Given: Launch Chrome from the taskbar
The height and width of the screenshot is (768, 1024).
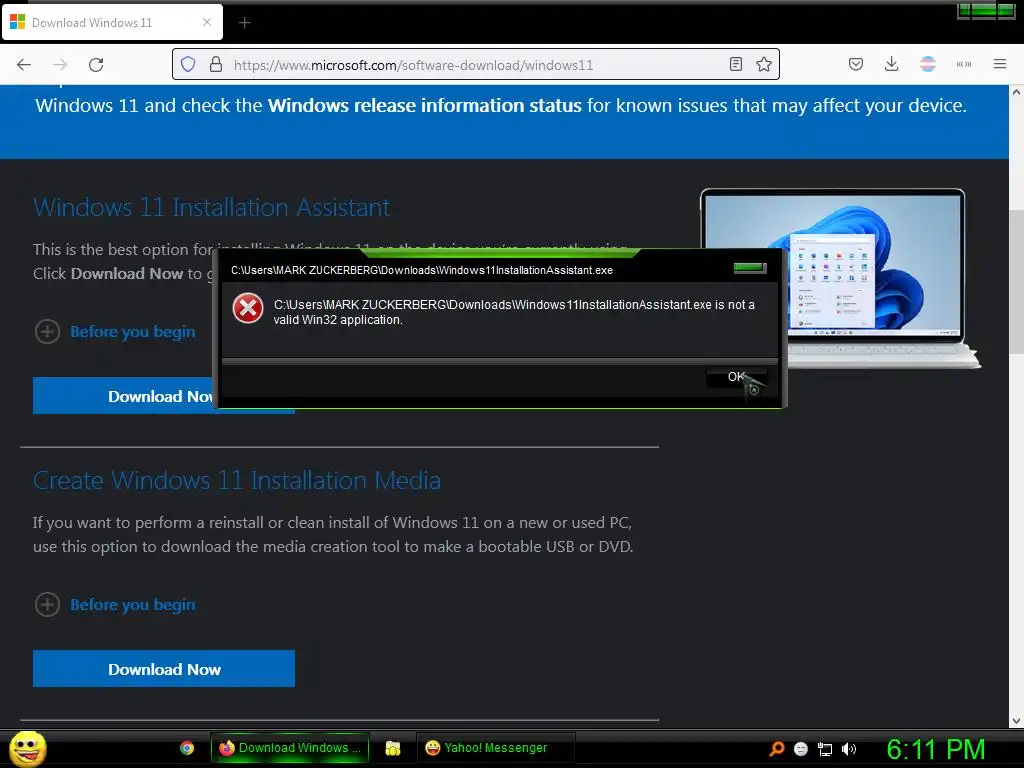Looking at the screenshot, I should pyautogui.click(x=187, y=748).
